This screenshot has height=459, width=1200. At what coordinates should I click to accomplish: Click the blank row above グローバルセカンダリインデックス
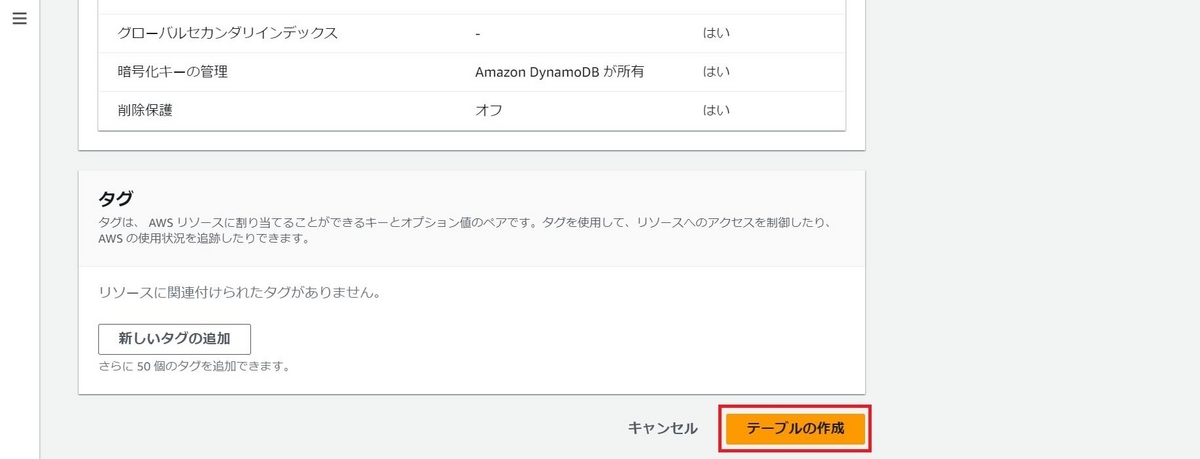pyautogui.click(x=471, y=6)
